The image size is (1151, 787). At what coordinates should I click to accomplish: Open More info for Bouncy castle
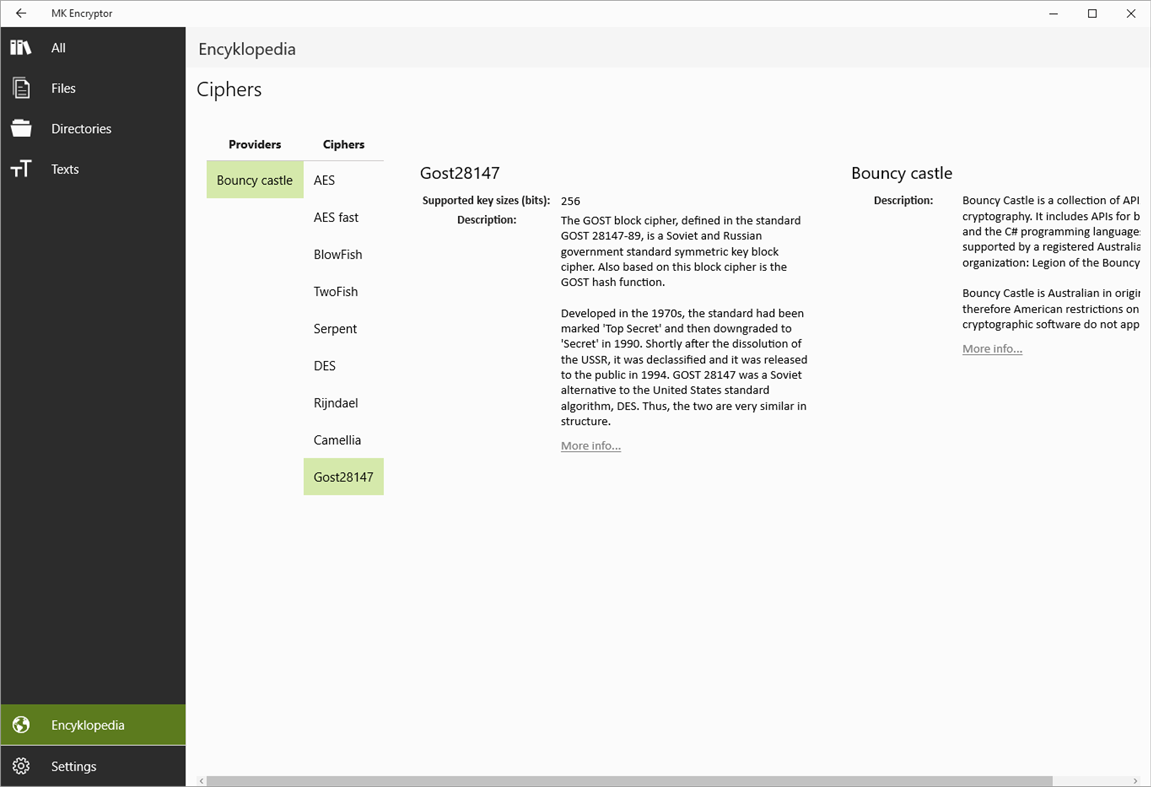(x=992, y=348)
